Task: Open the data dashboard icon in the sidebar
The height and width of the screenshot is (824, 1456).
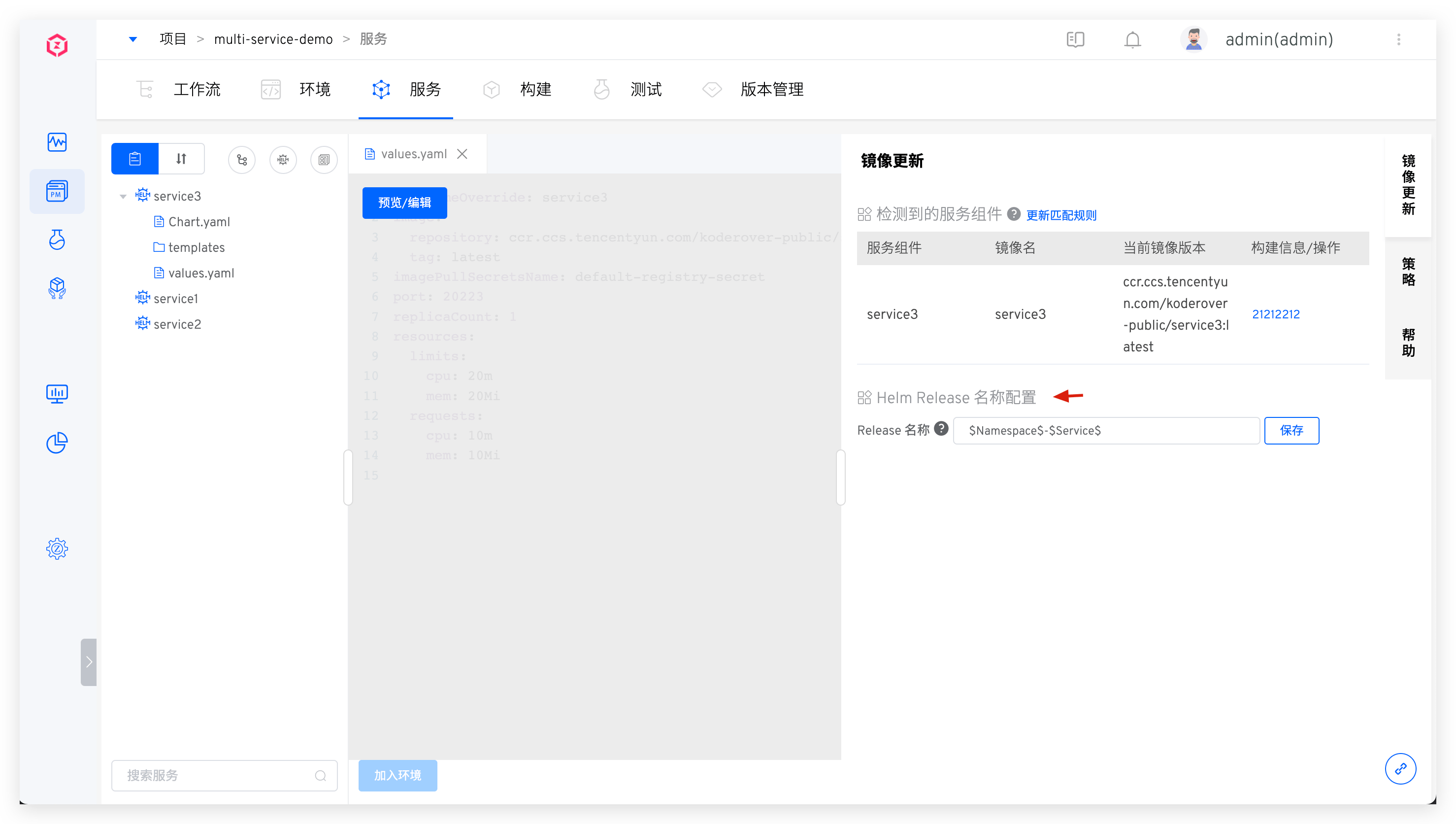Action: [57, 393]
